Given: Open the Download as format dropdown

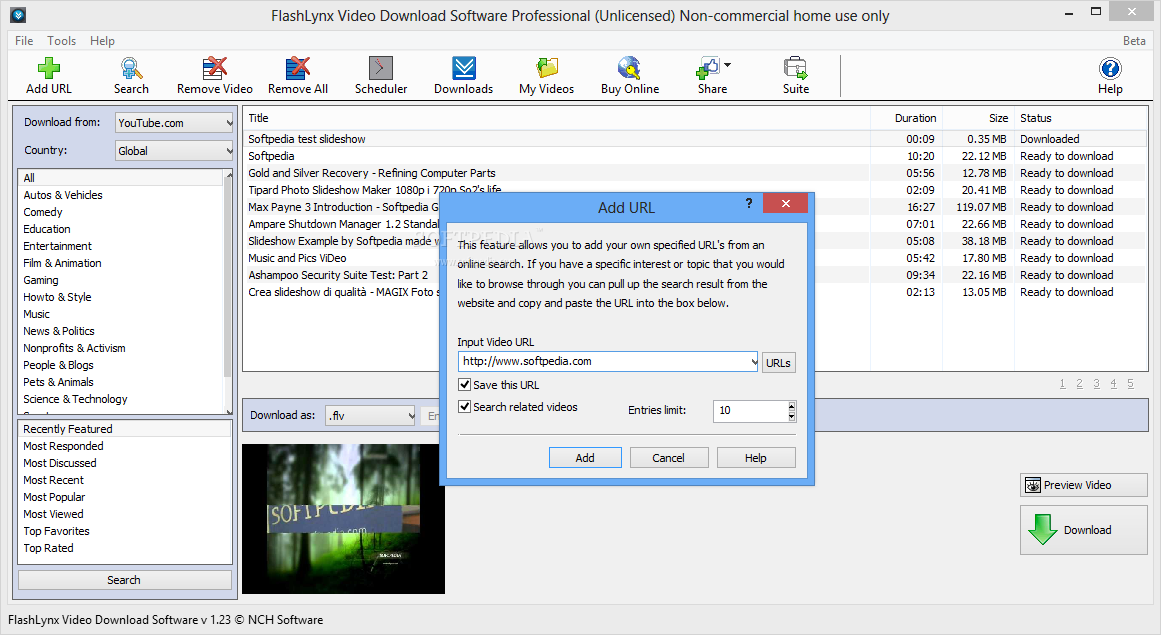Looking at the screenshot, I should pyautogui.click(x=370, y=415).
